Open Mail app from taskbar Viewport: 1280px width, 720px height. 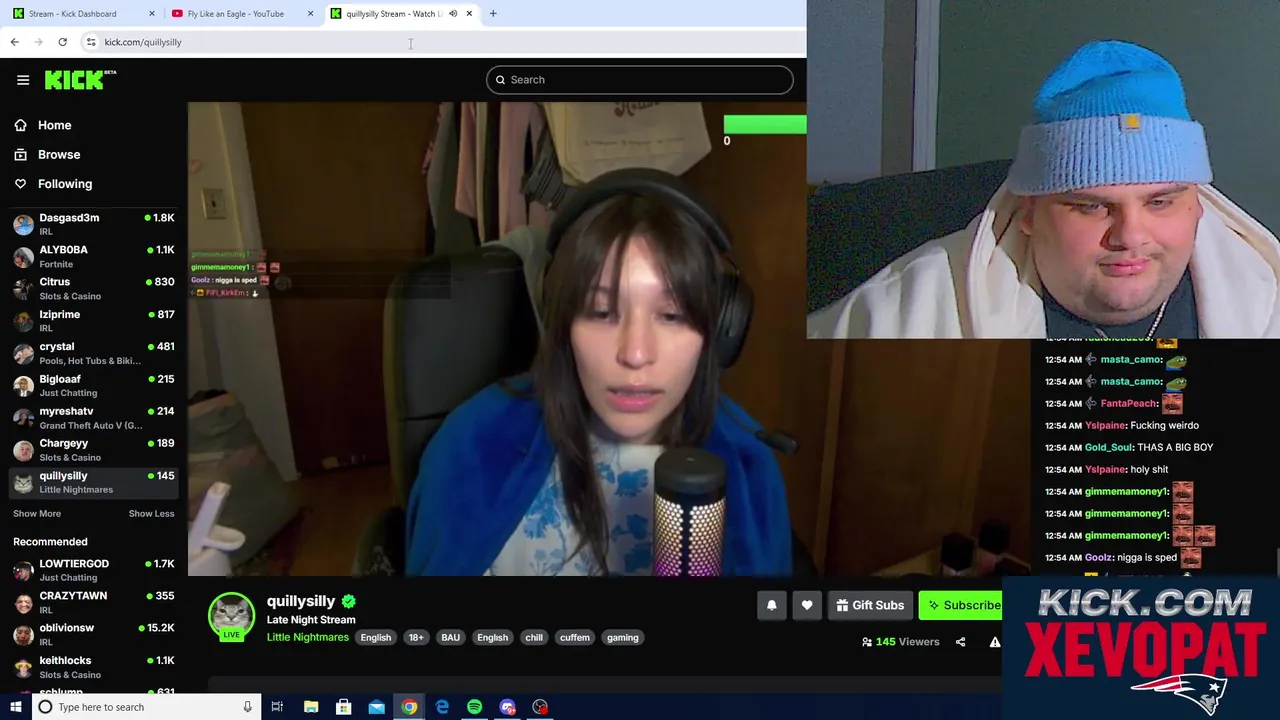(x=376, y=707)
